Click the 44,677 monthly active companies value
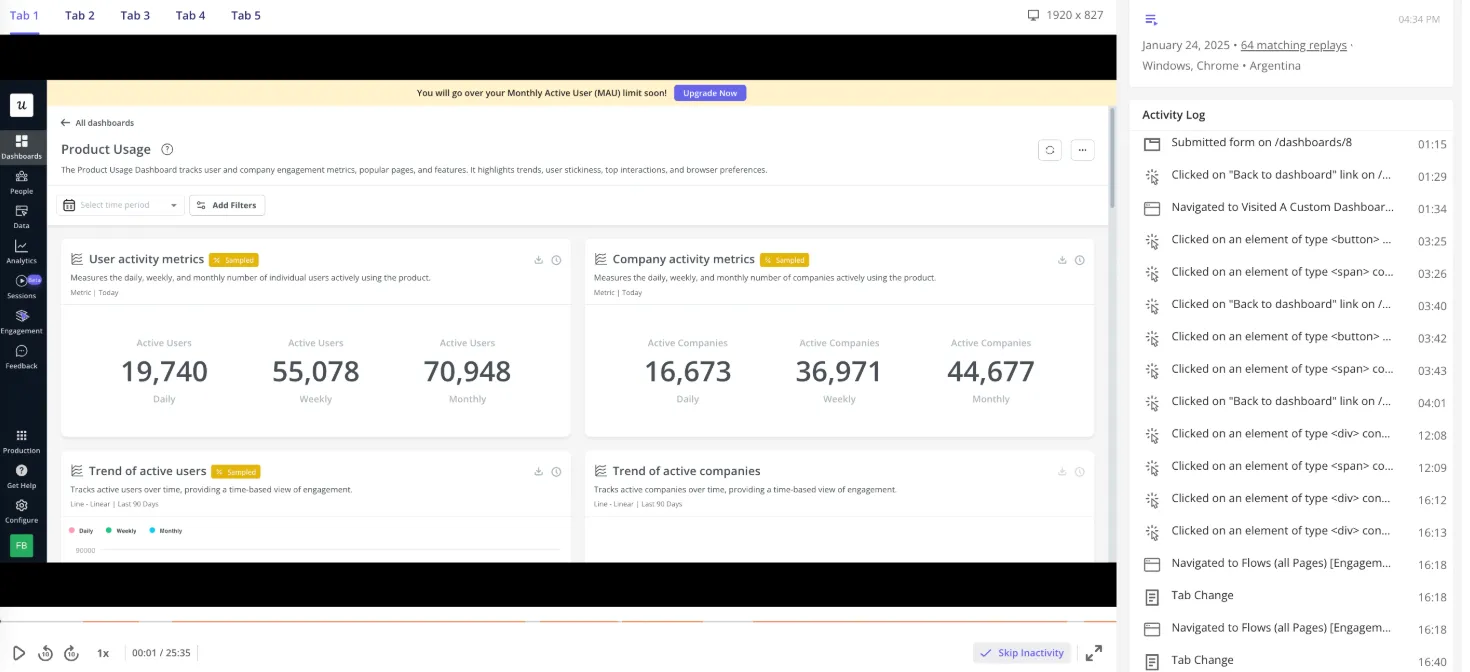The width and height of the screenshot is (1470, 672). pyautogui.click(x=991, y=372)
